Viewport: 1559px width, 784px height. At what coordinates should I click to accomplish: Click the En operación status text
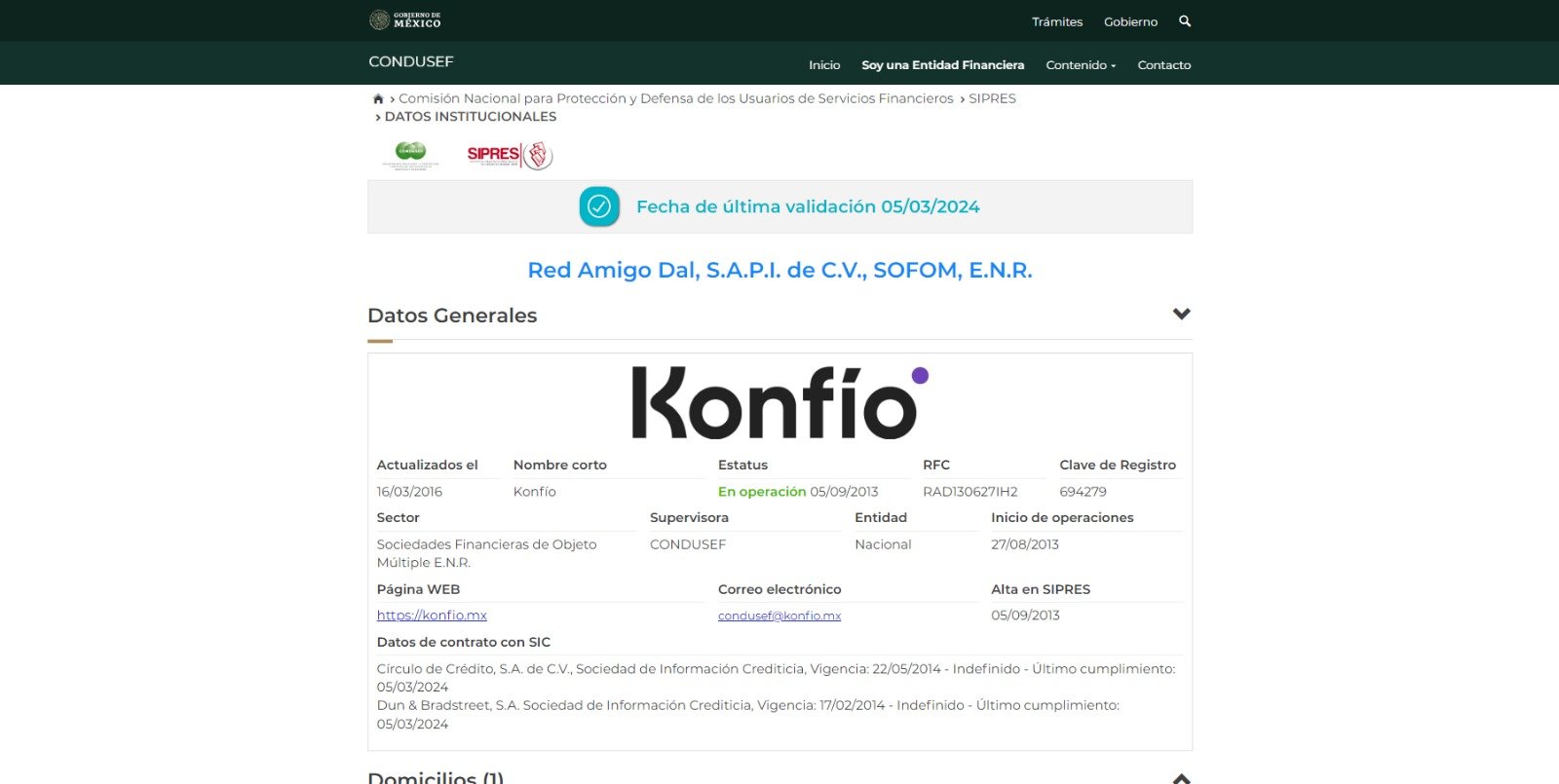[762, 492]
